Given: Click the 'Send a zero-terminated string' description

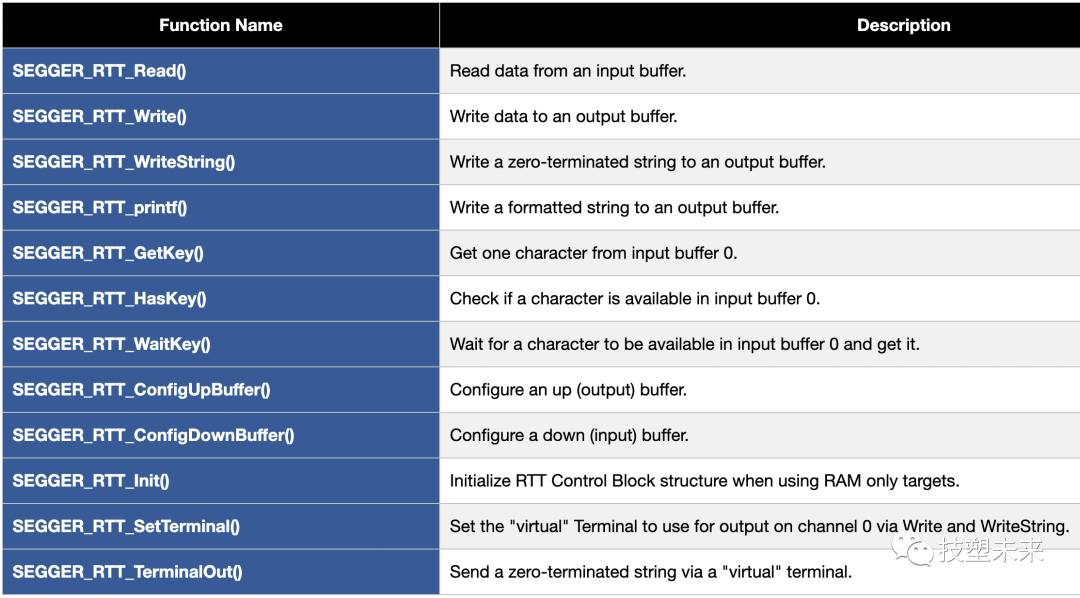Looking at the screenshot, I should [x=651, y=572].
